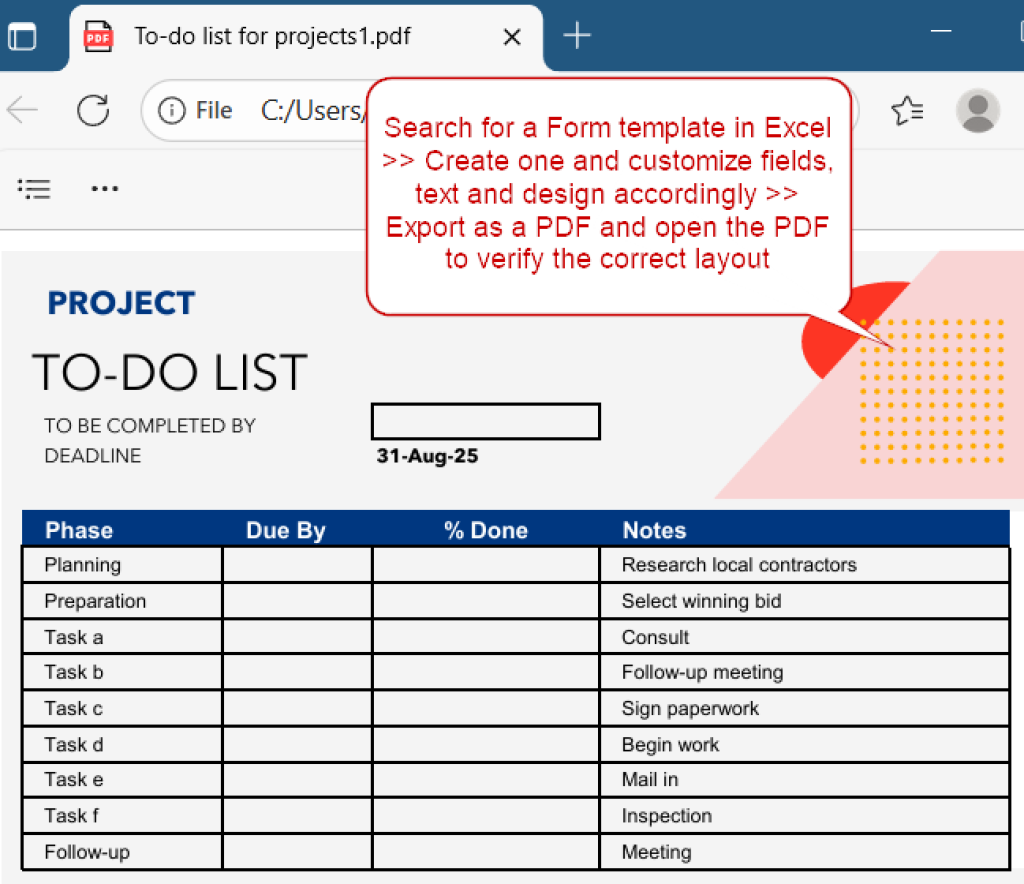Open the More options menu for the PDF
This screenshot has width=1024, height=884.
(x=104, y=188)
